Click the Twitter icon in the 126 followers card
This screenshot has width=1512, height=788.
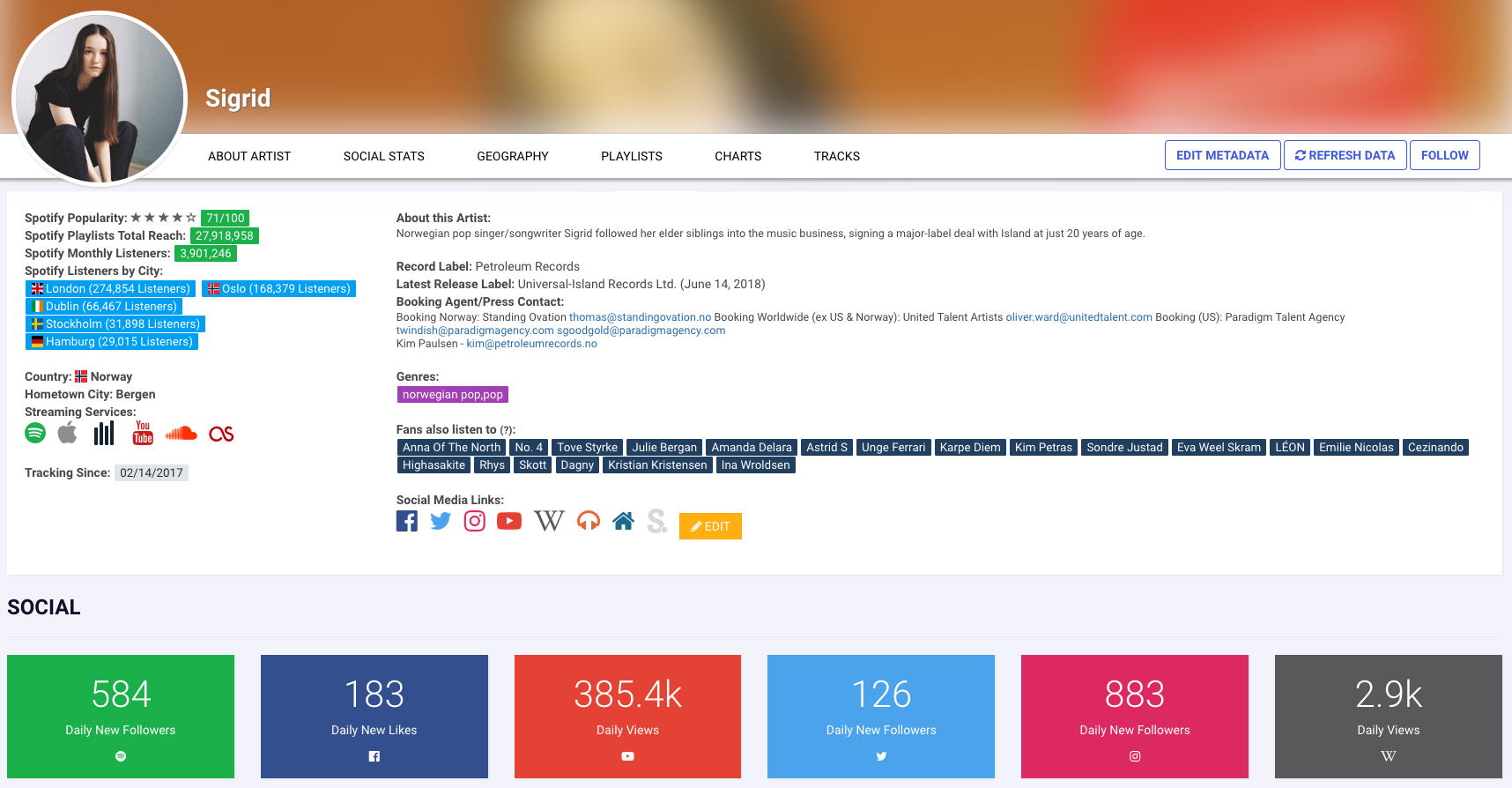point(881,756)
